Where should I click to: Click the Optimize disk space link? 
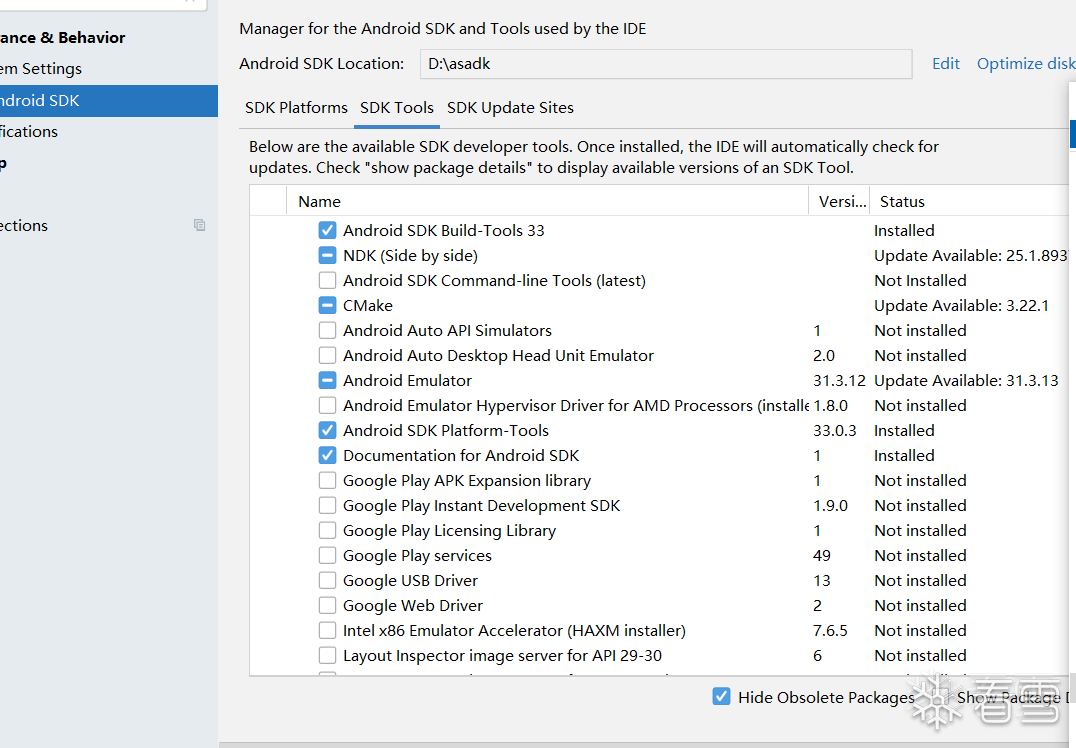(1026, 64)
